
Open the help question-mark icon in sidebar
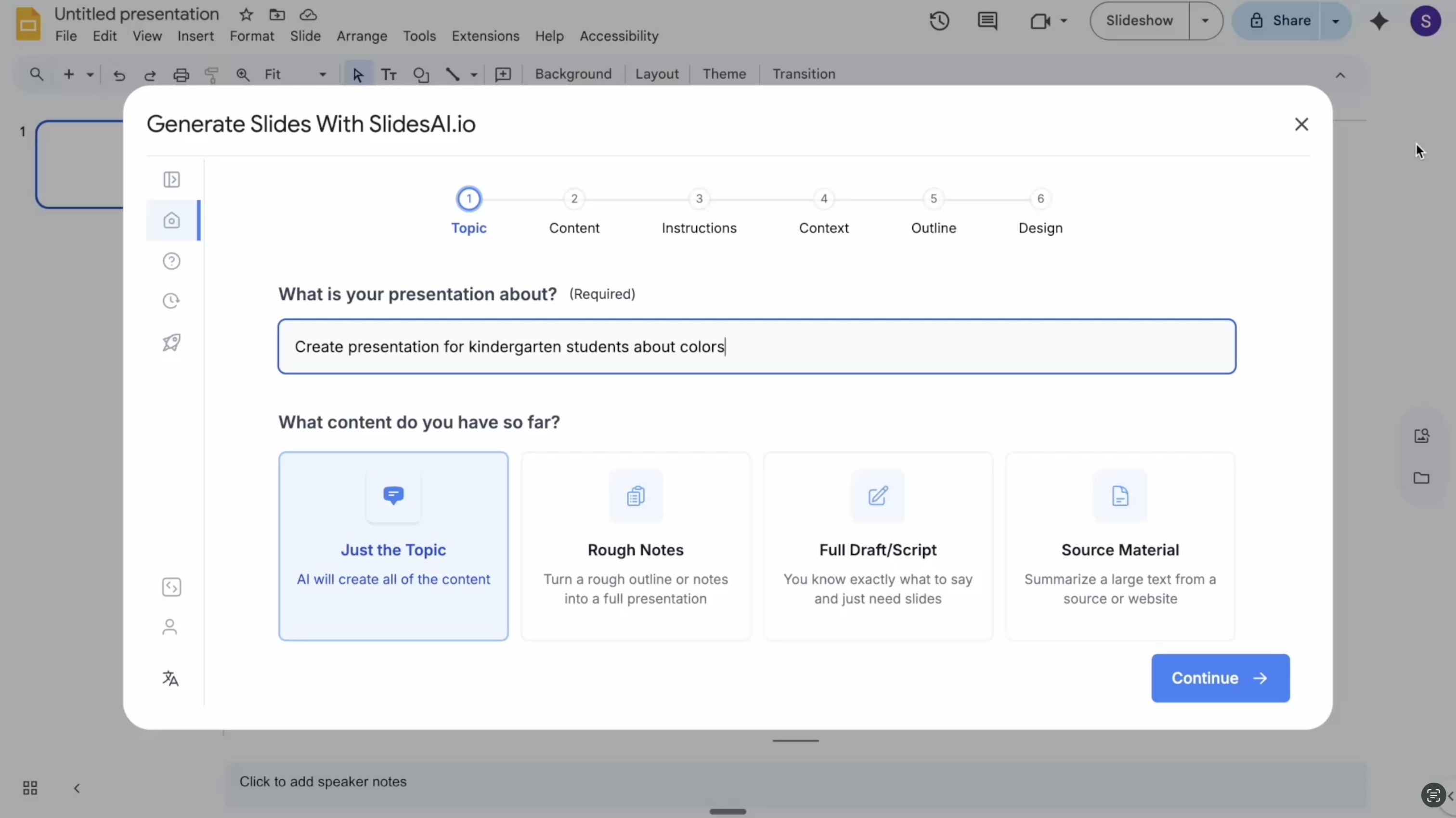(x=172, y=261)
